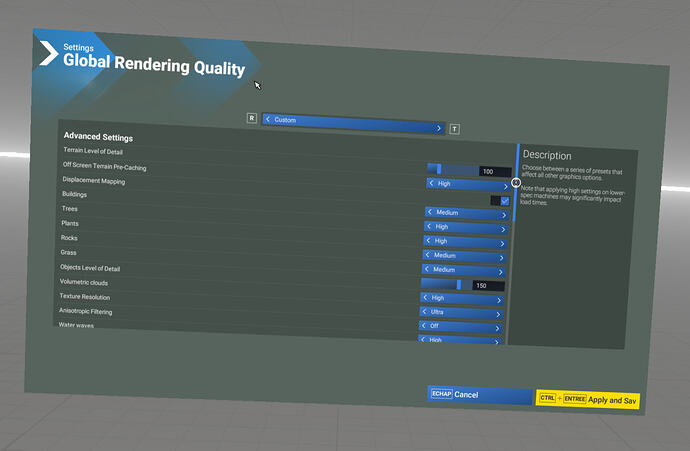Click the Off Screen Terrain Pre-Caching High selector
This screenshot has width=690, height=451.
(468, 185)
